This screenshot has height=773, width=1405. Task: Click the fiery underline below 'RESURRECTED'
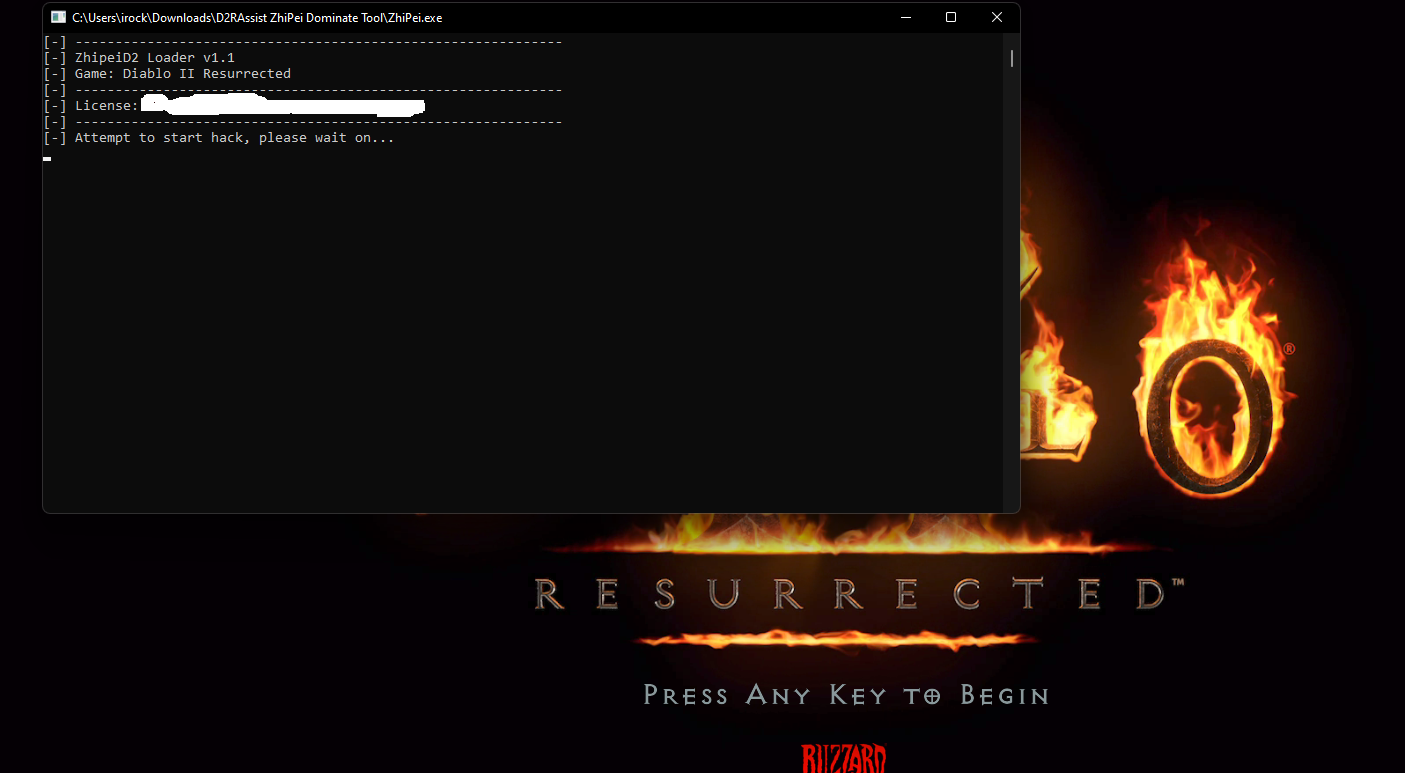pos(835,639)
